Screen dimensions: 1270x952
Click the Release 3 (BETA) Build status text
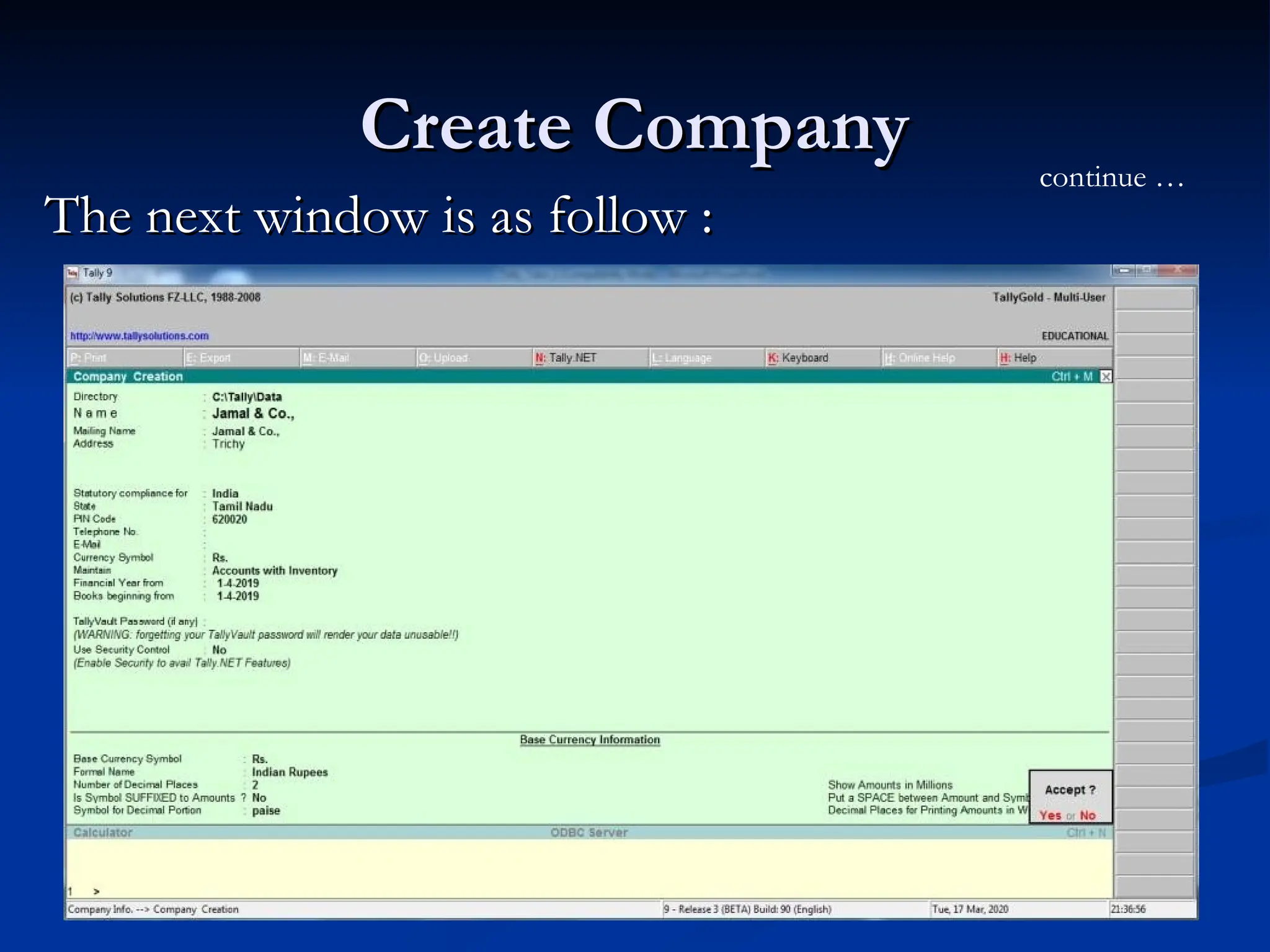coord(747,909)
